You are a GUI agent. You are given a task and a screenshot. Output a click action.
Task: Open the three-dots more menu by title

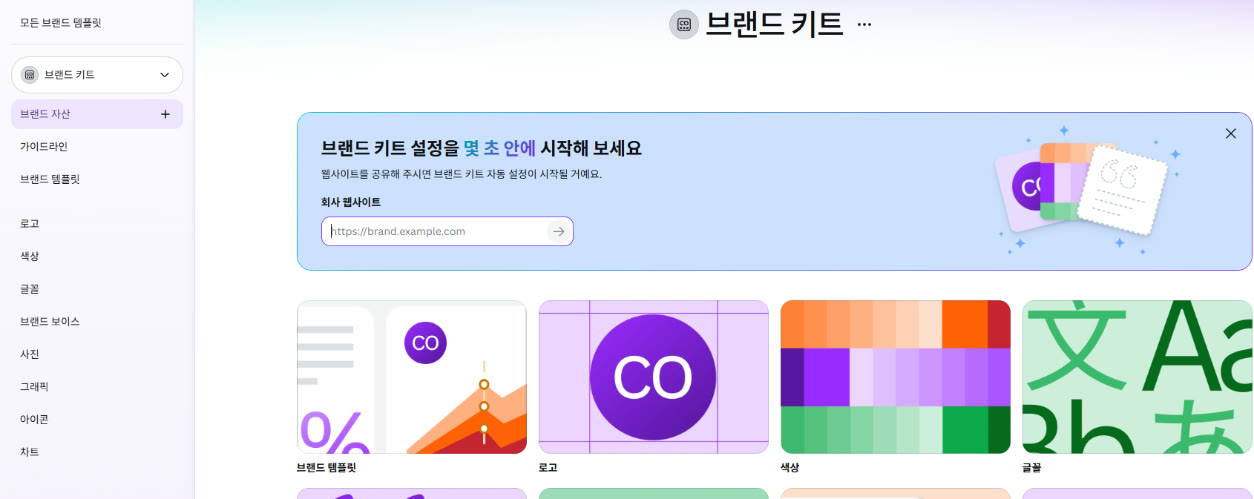pyautogui.click(x=865, y=24)
